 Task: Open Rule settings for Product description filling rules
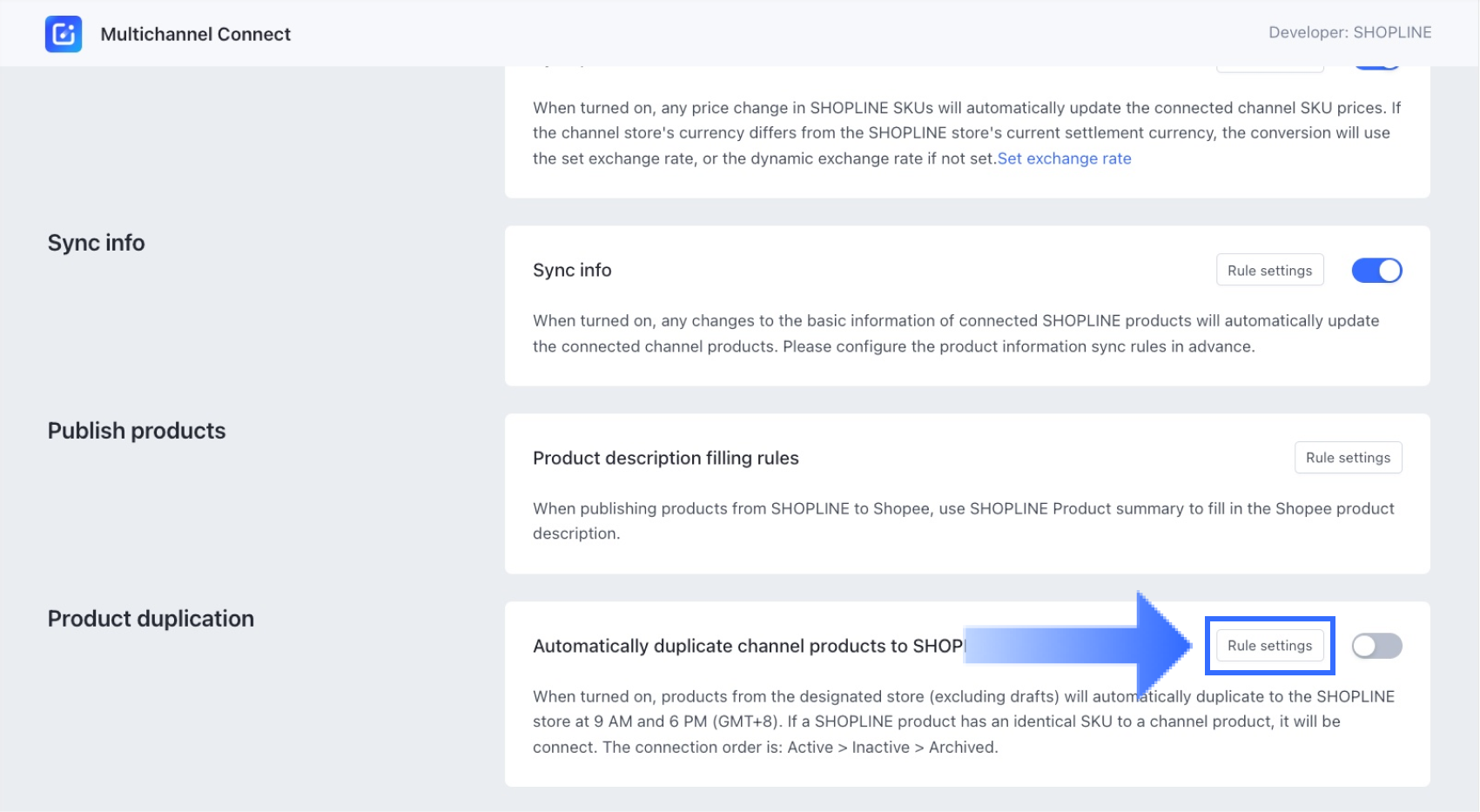pyautogui.click(x=1348, y=458)
